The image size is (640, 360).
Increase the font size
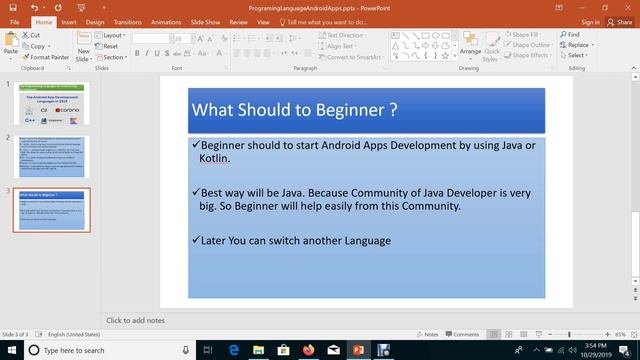pyautogui.click(x=200, y=39)
